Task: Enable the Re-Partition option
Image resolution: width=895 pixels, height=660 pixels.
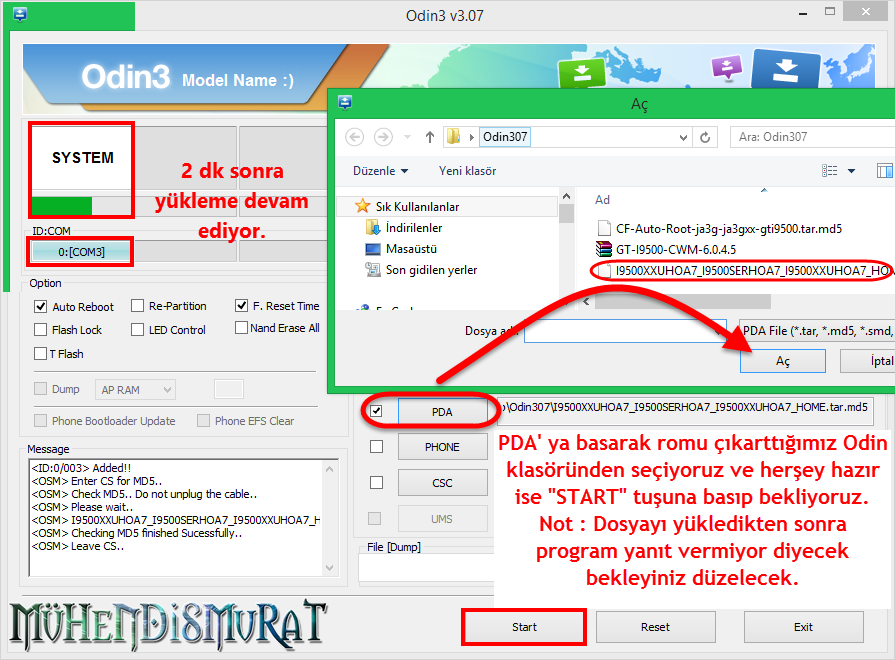Action: tap(137, 306)
